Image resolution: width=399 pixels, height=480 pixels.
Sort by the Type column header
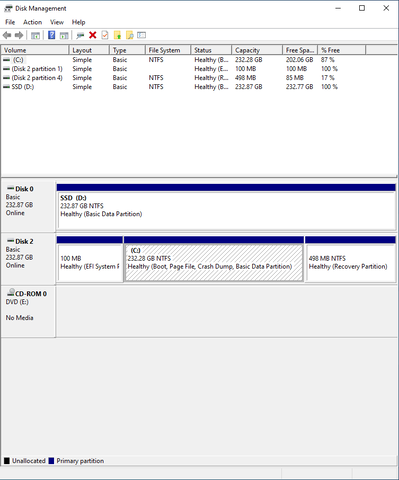(128, 50)
